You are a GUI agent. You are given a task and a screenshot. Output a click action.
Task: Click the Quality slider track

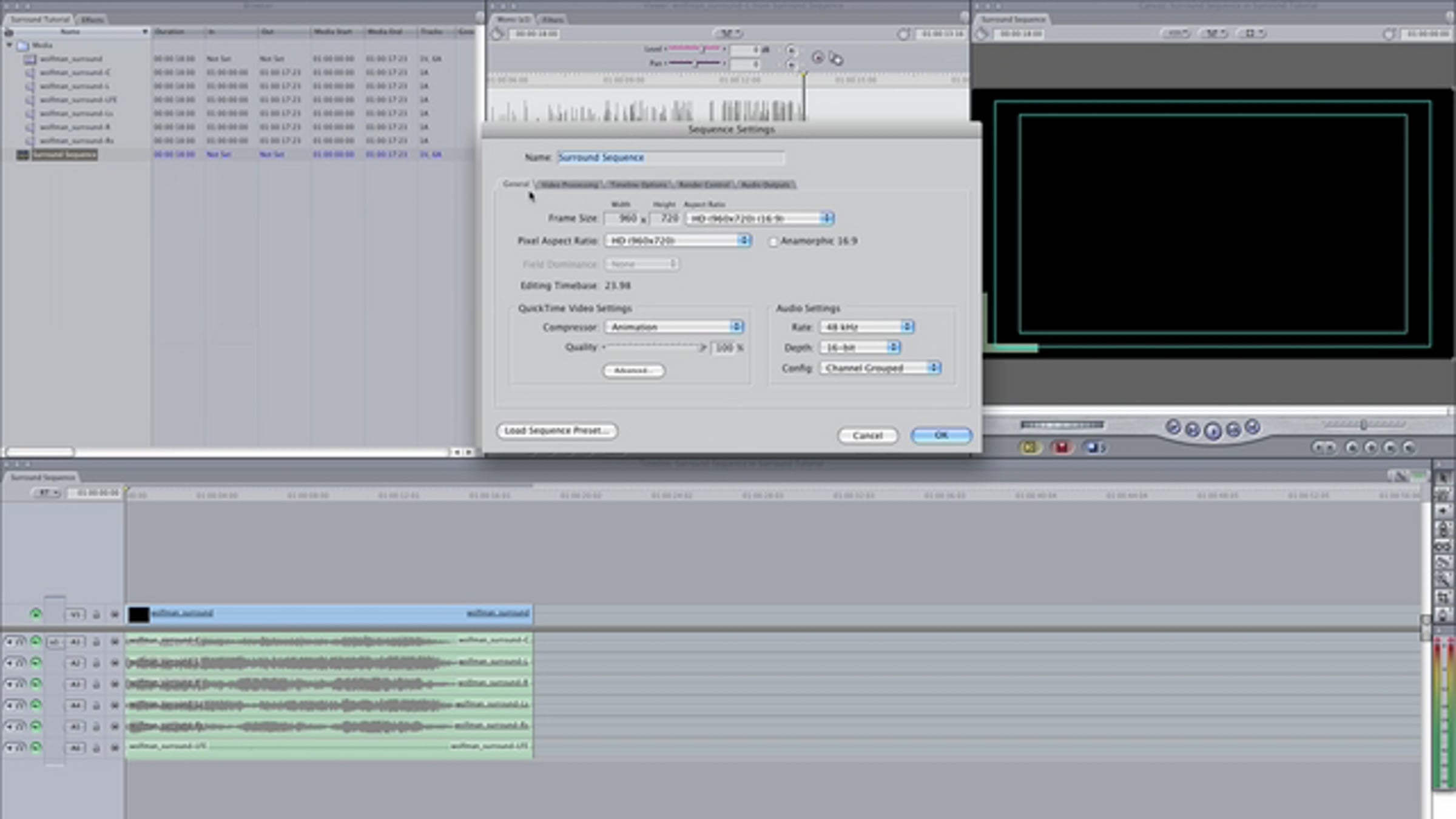click(654, 348)
